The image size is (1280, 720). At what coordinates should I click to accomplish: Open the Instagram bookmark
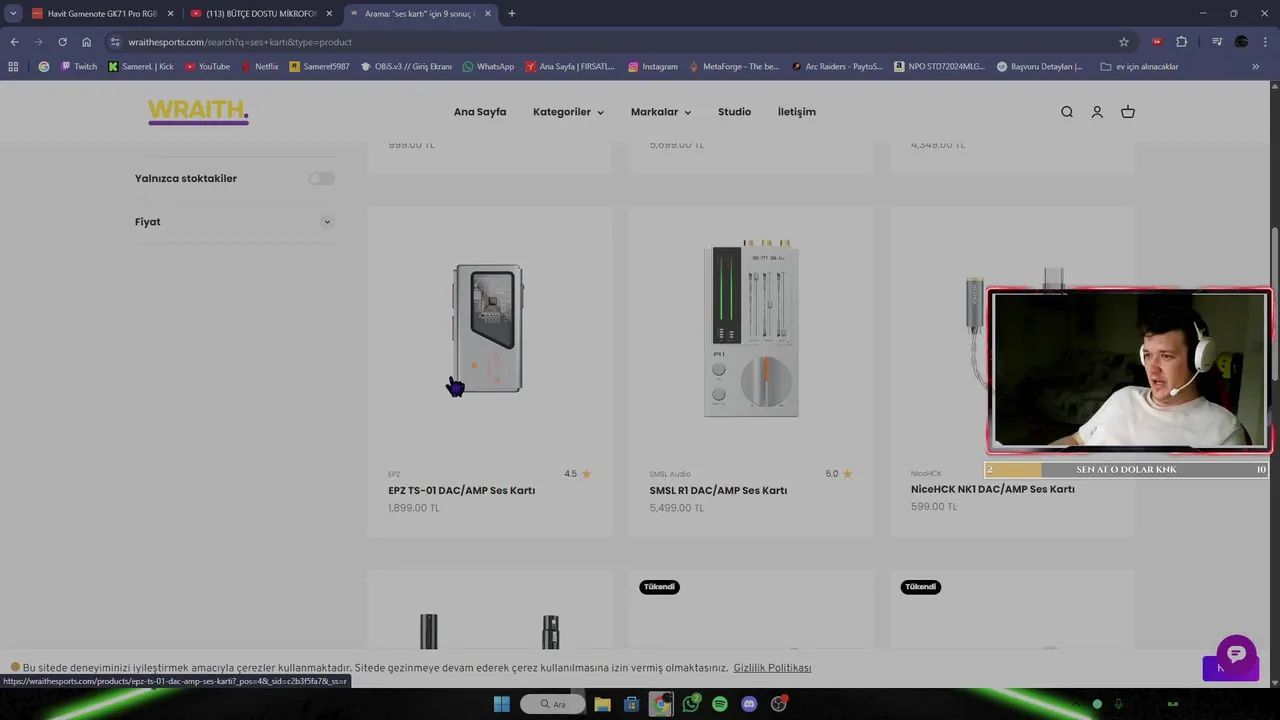(x=653, y=67)
